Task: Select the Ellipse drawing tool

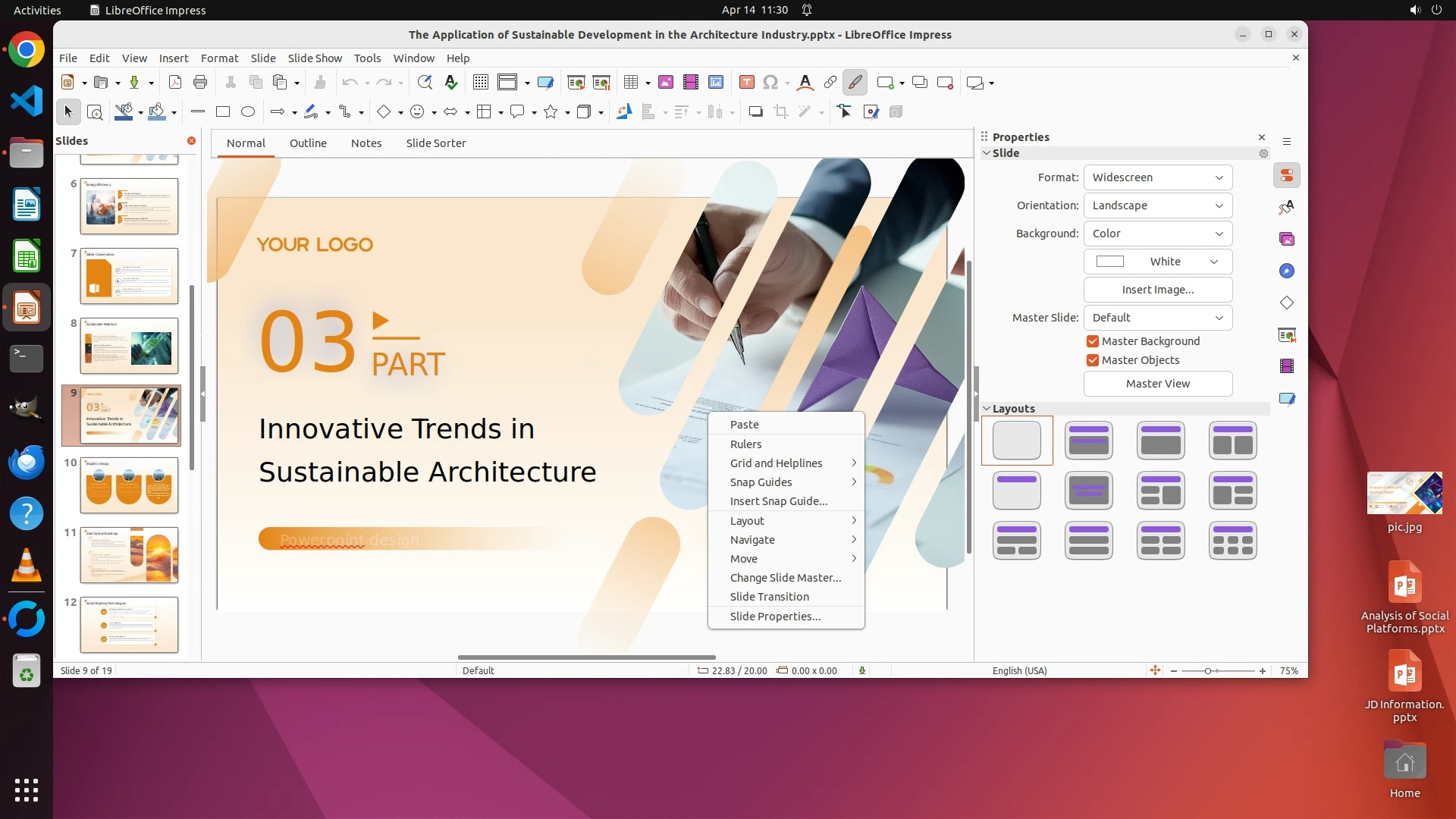Action: [x=248, y=112]
